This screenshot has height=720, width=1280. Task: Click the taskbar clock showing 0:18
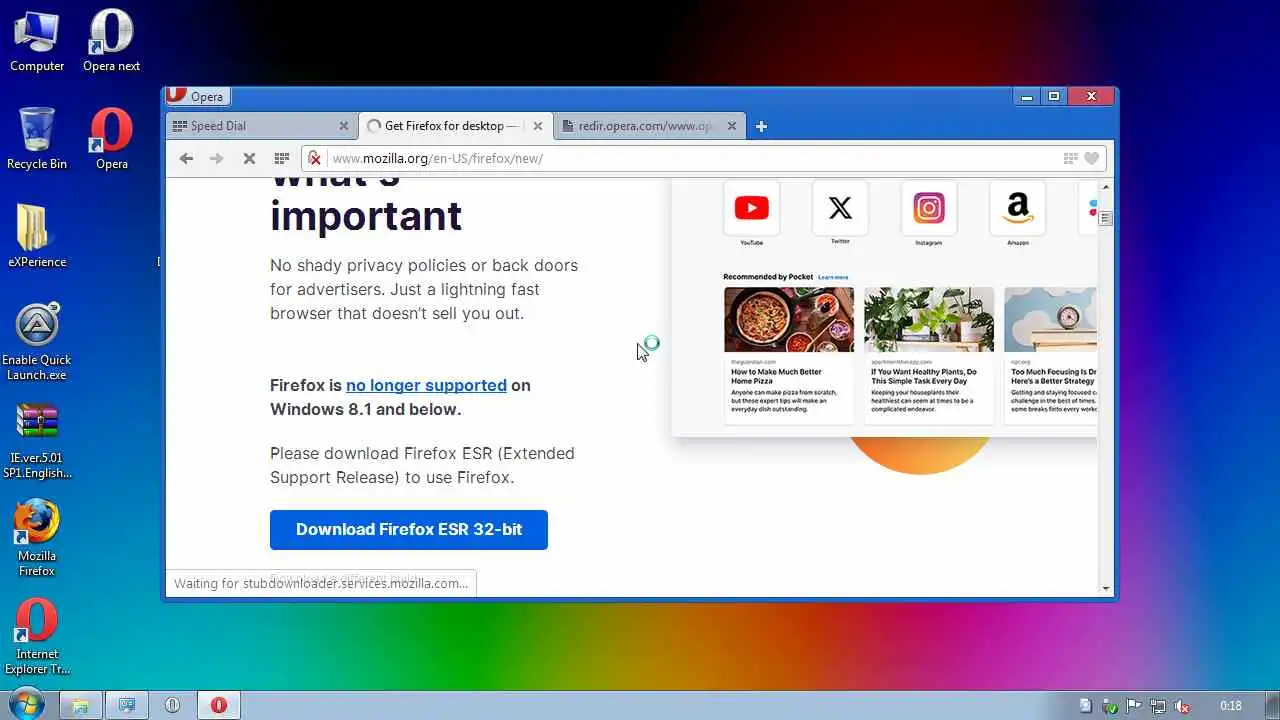(1231, 705)
